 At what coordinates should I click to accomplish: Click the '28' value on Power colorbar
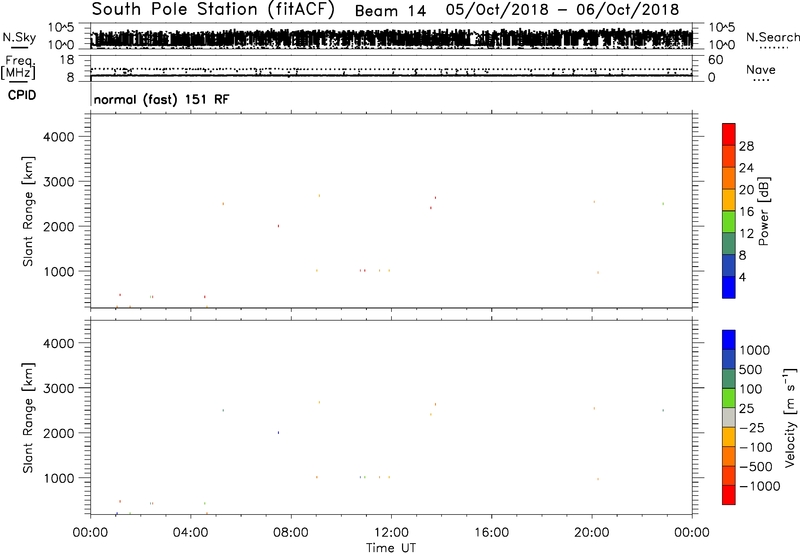pos(746,146)
